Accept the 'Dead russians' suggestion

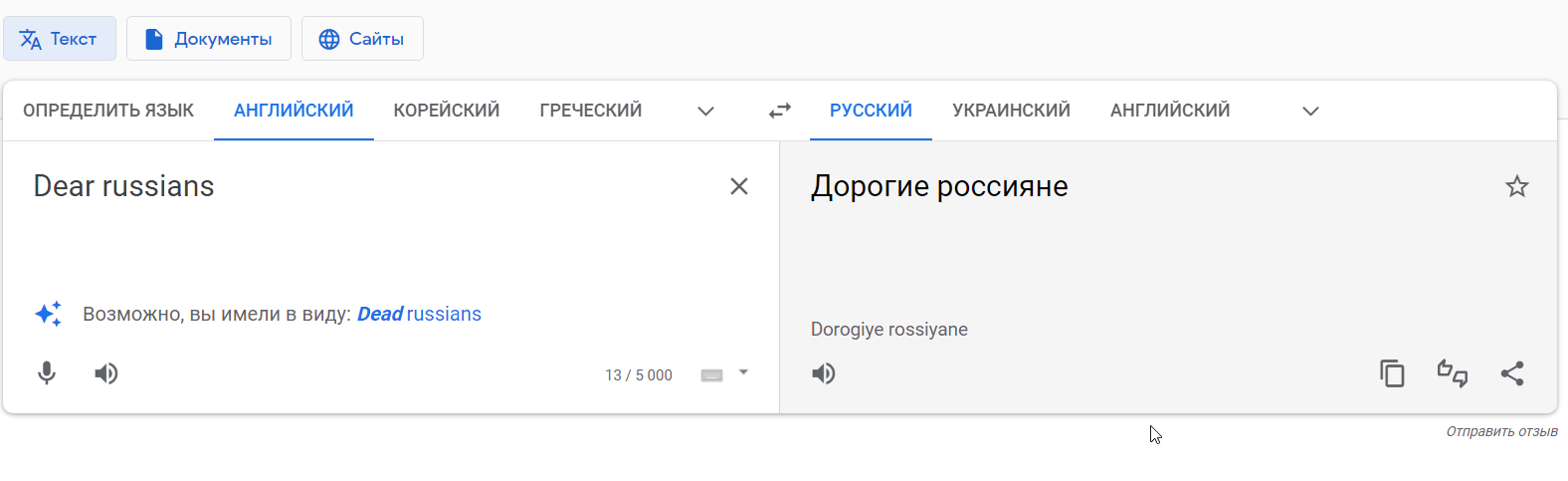[419, 315]
